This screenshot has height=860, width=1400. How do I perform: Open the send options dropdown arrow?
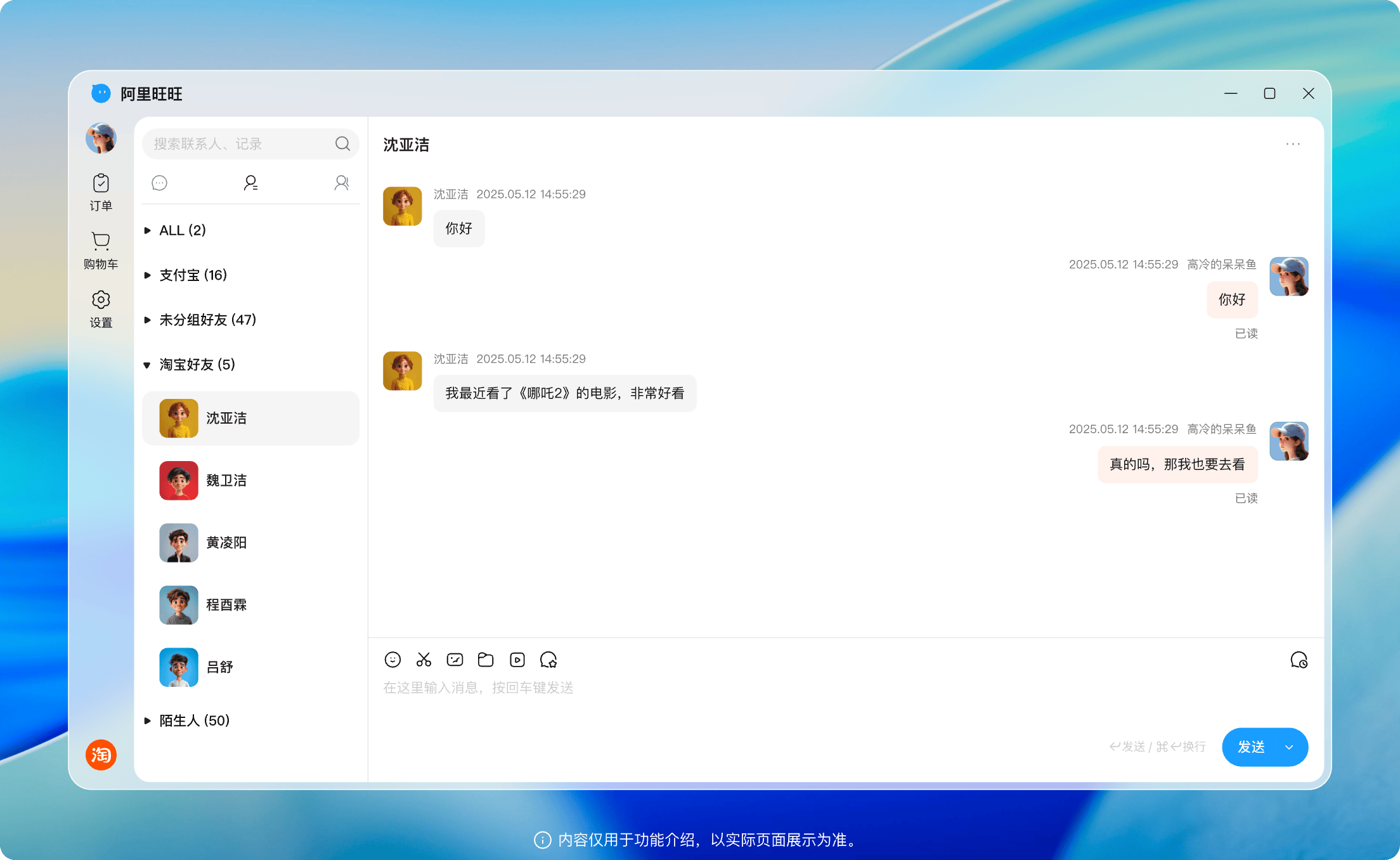click(1289, 747)
